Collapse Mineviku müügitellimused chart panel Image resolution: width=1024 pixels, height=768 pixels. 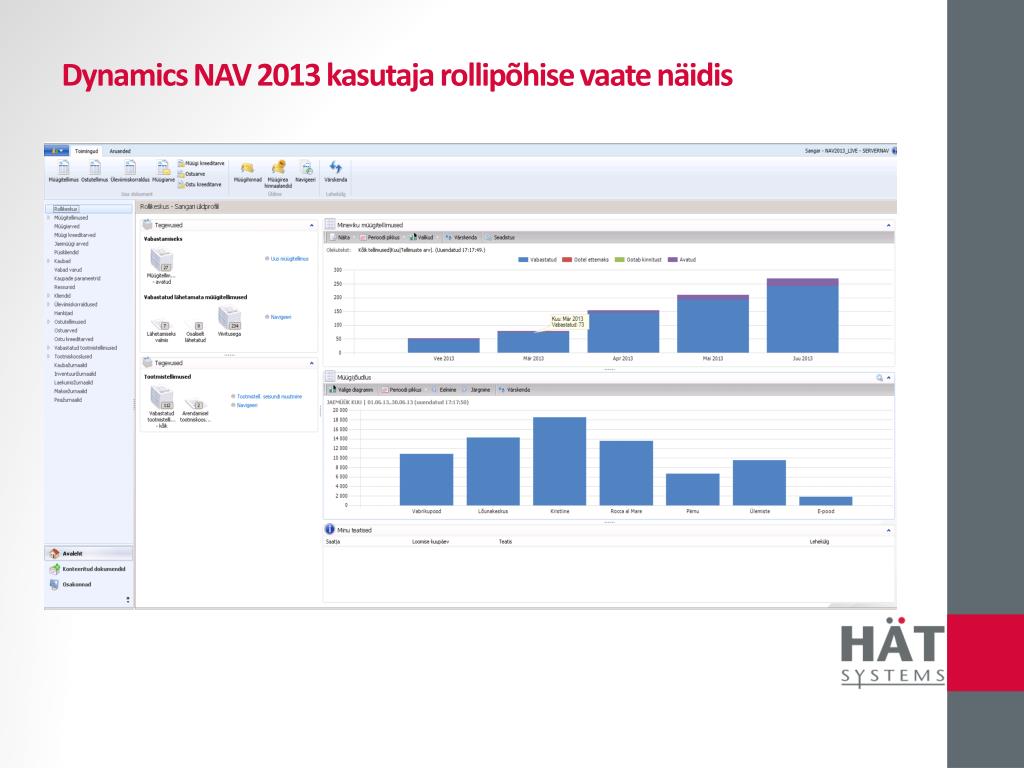888,225
